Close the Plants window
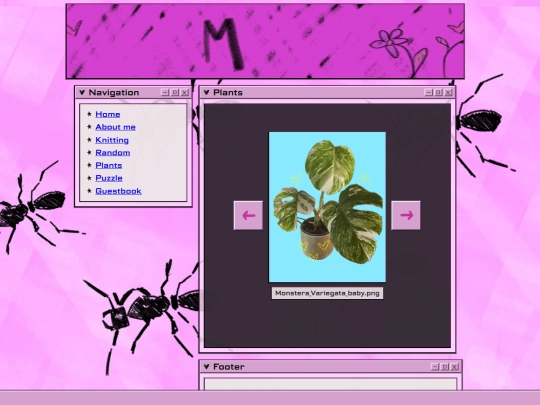The height and width of the screenshot is (405, 540). click(x=448, y=92)
